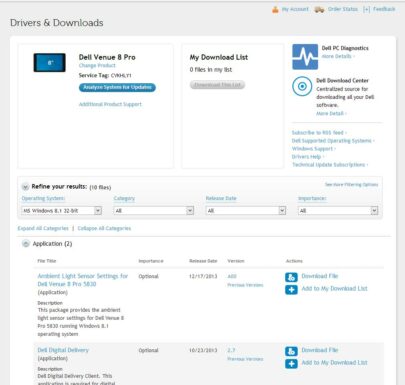The height and width of the screenshot is (385, 405).
Task: Click Add to list plus icon for Ambient Light Sensor
Action: pos(291,290)
